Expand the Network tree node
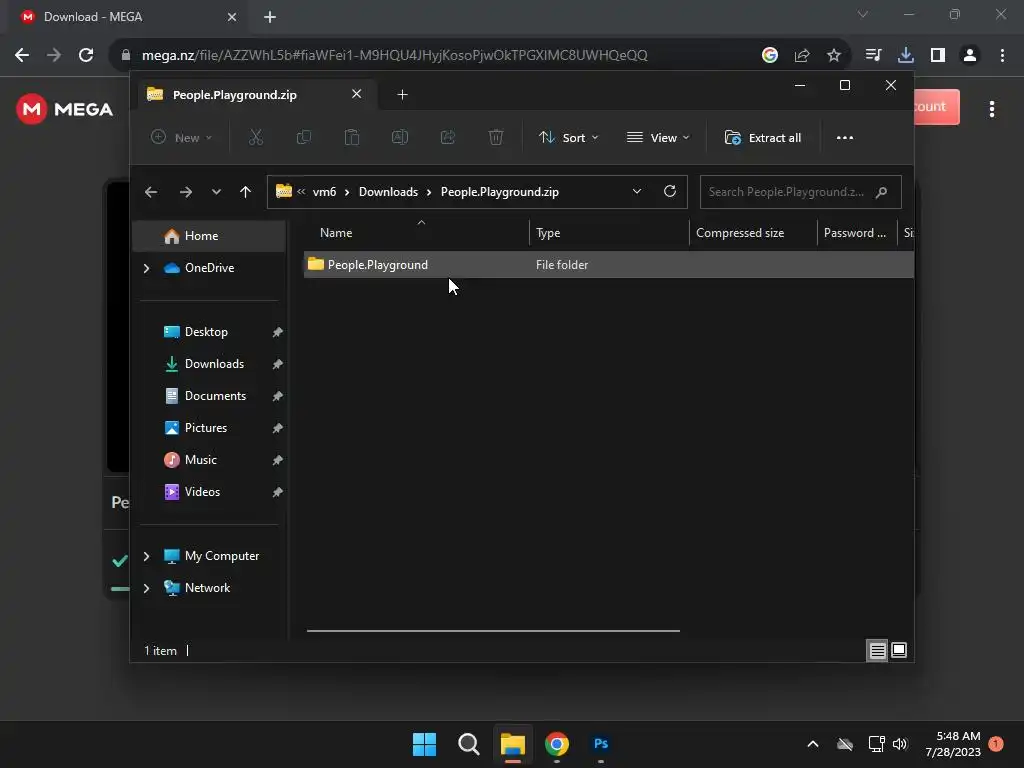Image resolution: width=1024 pixels, height=768 pixels. coord(146,588)
